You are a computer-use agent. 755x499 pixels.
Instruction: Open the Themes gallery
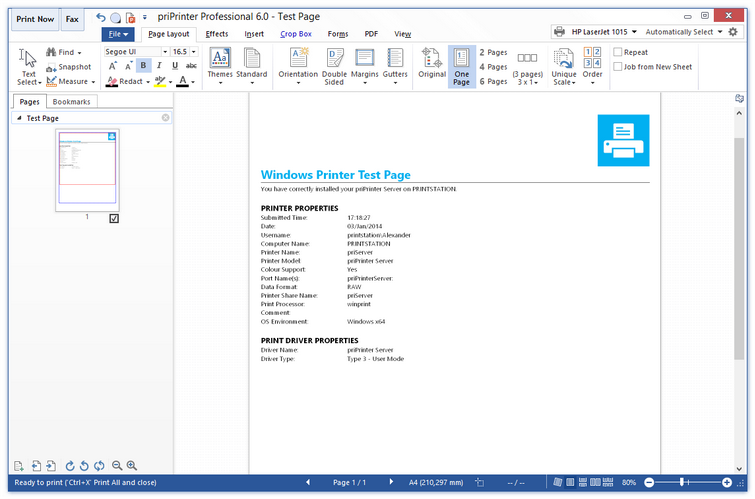click(220, 67)
